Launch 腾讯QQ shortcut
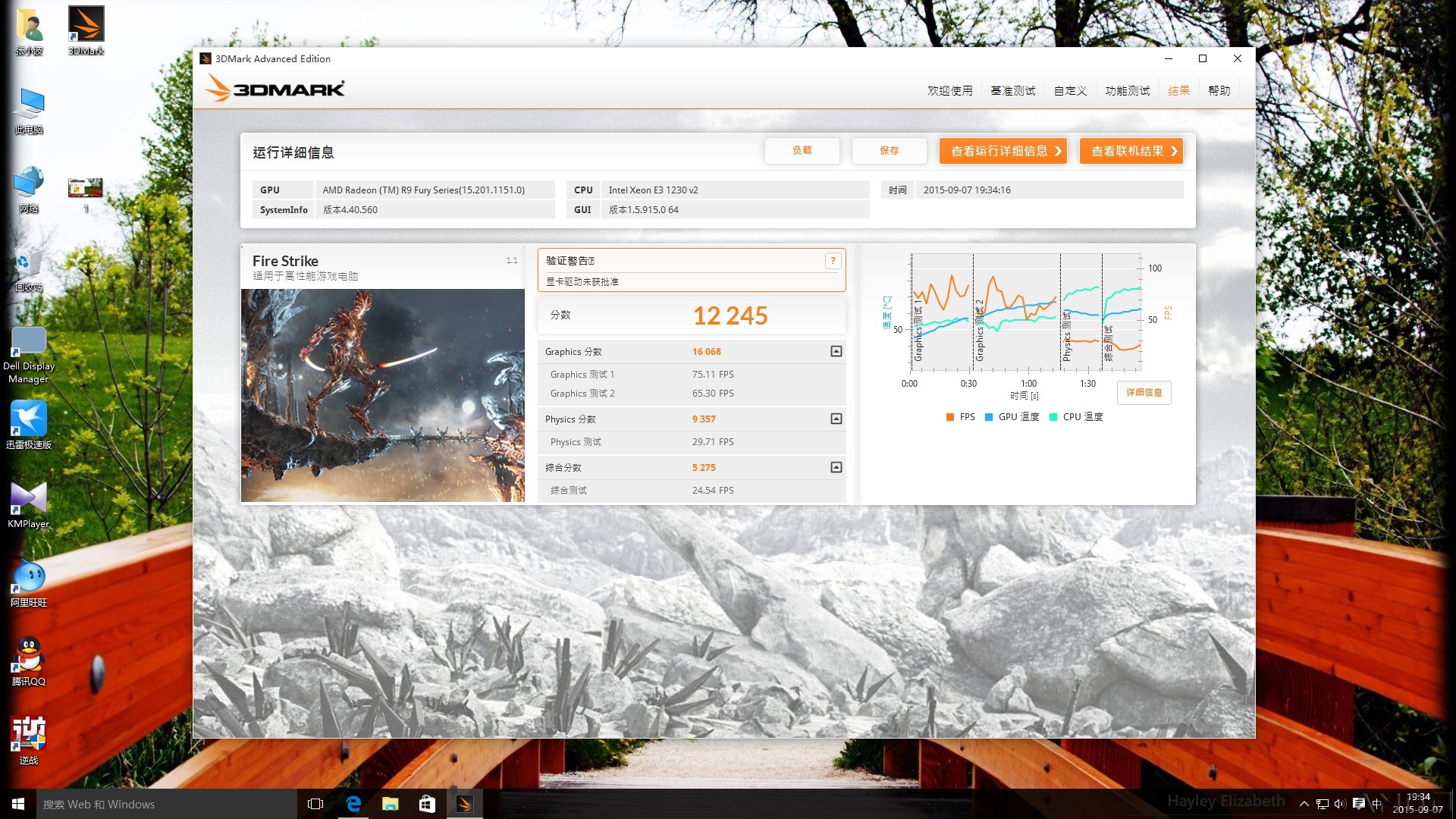This screenshot has width=1456, height=819. point(29,661)
